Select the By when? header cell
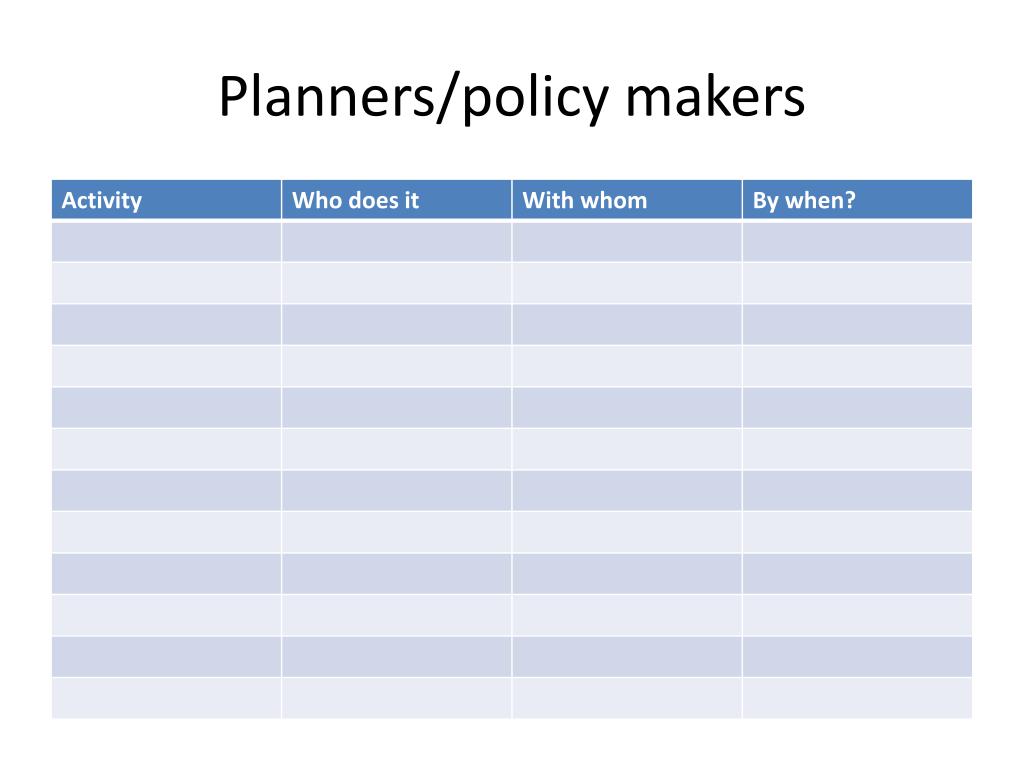Viewport: 1024px width, 768px height. (857, 199)
